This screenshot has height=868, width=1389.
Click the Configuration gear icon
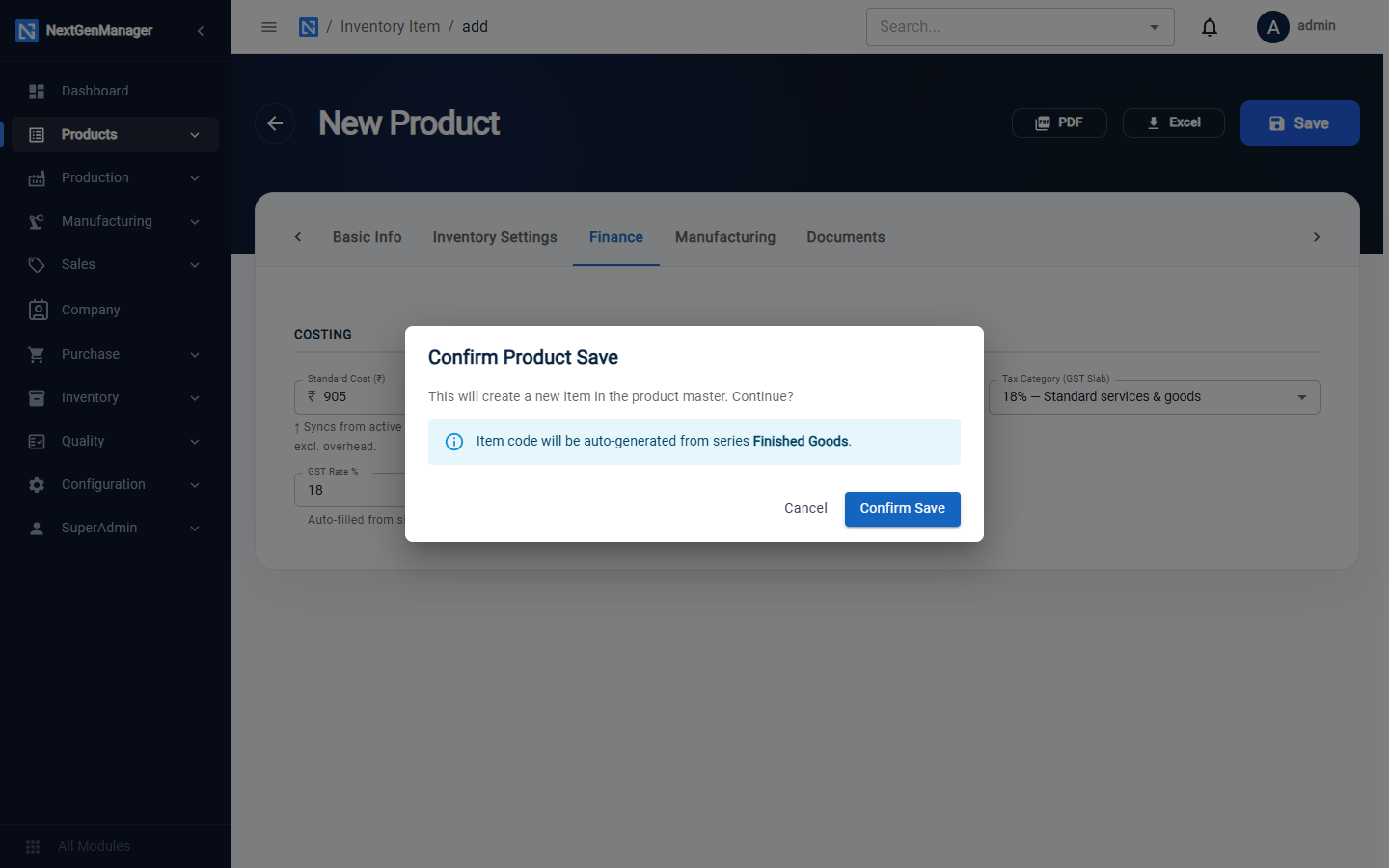[37, 485]
